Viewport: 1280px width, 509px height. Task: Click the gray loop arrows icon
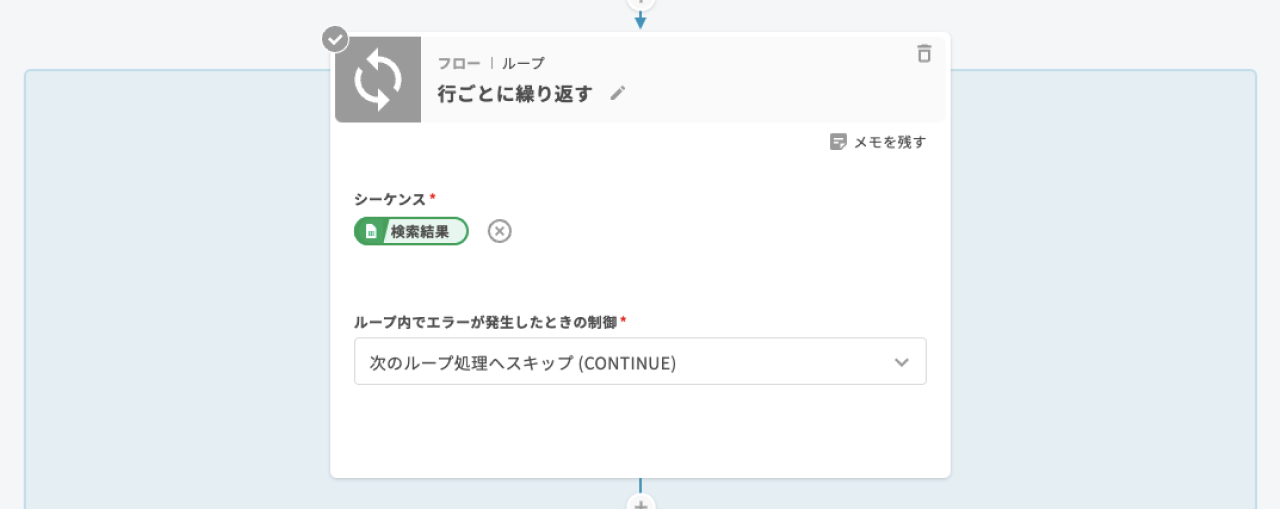[x=378, y=79]
